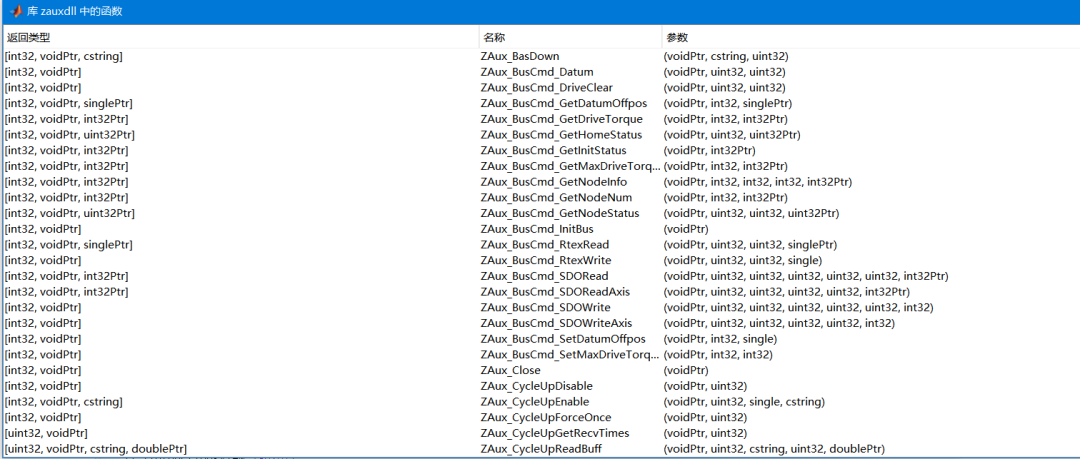Click ZAux_BasDown parameters (voidPtr, cstring, uint32)
Screen dimensions: 1080x459
point(726,57)
